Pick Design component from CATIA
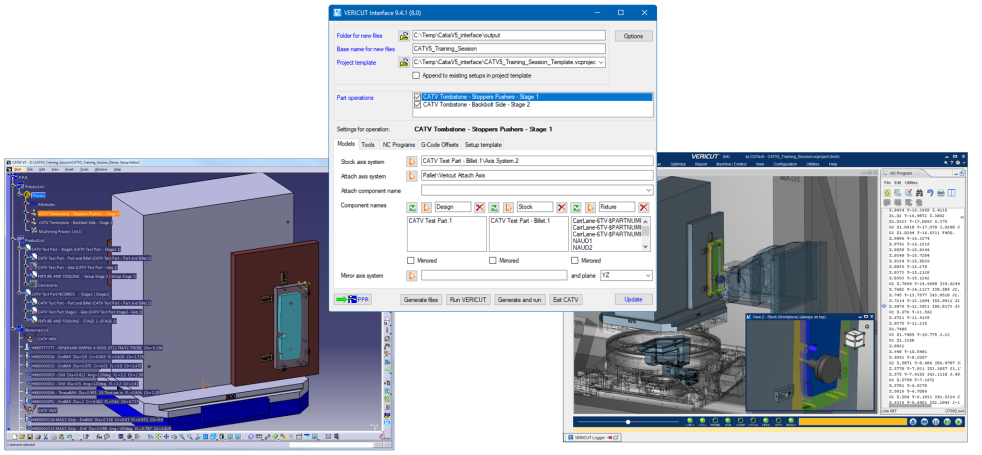 click(426, 207)
